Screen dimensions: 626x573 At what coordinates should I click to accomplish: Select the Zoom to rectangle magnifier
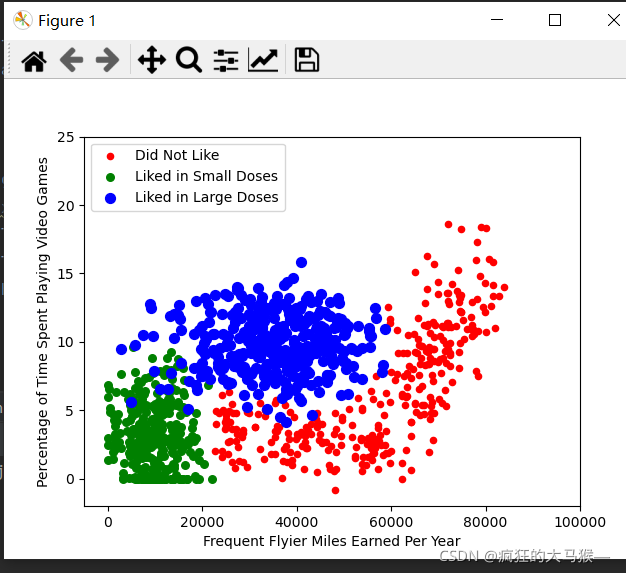point(188,60)
